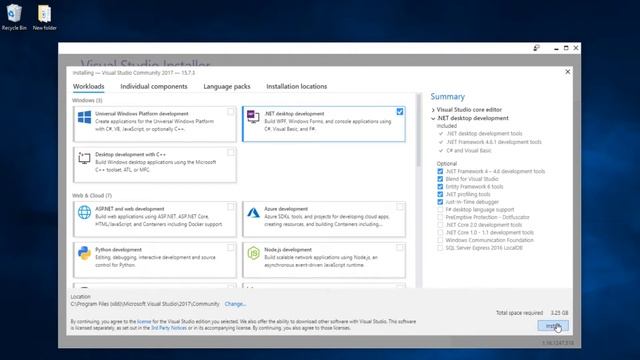Check Azure development workload
The height and width of the screenshot is (360, 640).
tap(400, 207)
